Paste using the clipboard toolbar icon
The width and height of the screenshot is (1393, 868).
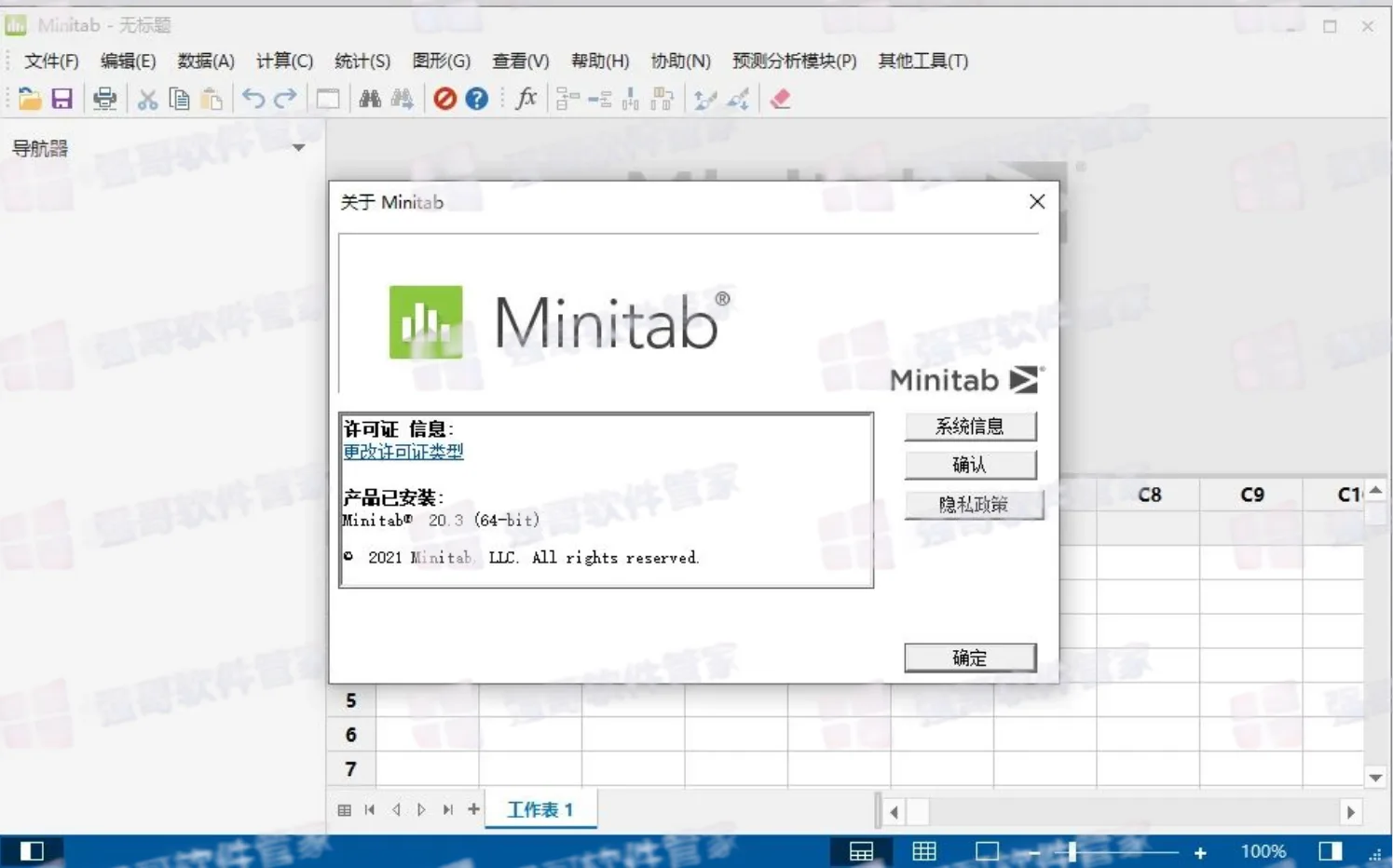click(x=212, y=99)
